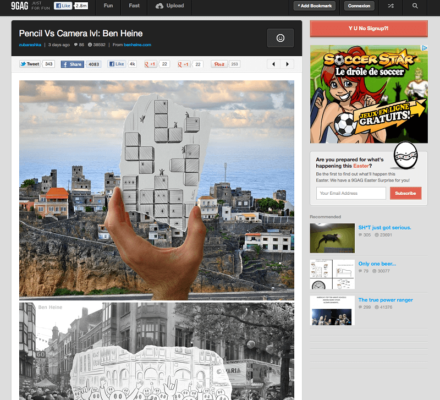Open the 9GAG logo home link
Viewport: 440px width, 400px height.
pyautogui.click(x=19, y=6)
